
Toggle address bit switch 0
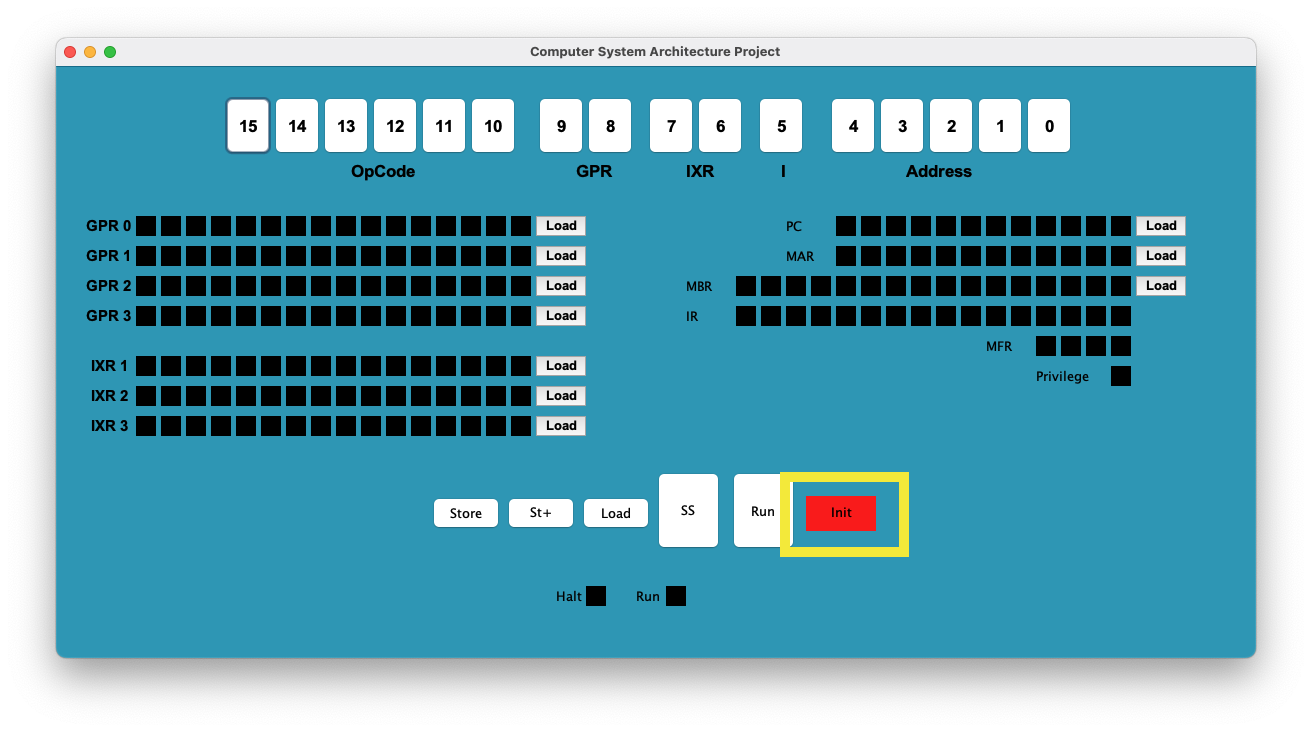[x=1049, y=126]
